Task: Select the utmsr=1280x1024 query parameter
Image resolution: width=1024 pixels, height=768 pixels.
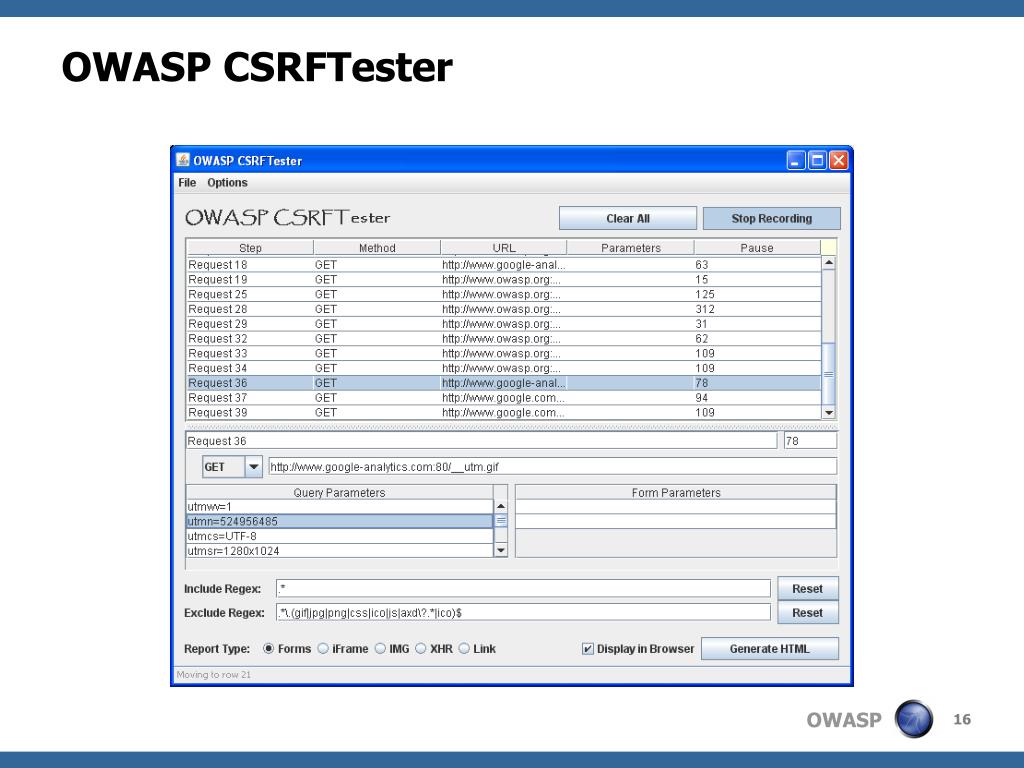Action: pyautogui.click(x=340, y=551)
